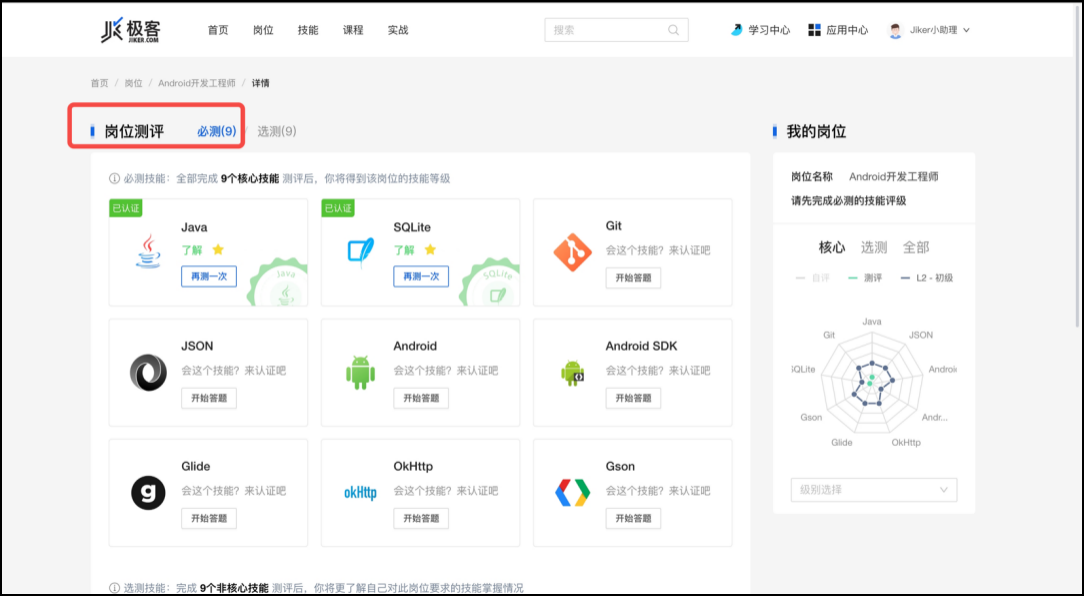Click the JSON swirl icon
The width and height of the screenshot is (1084, 598).
[x=148, y=372]
